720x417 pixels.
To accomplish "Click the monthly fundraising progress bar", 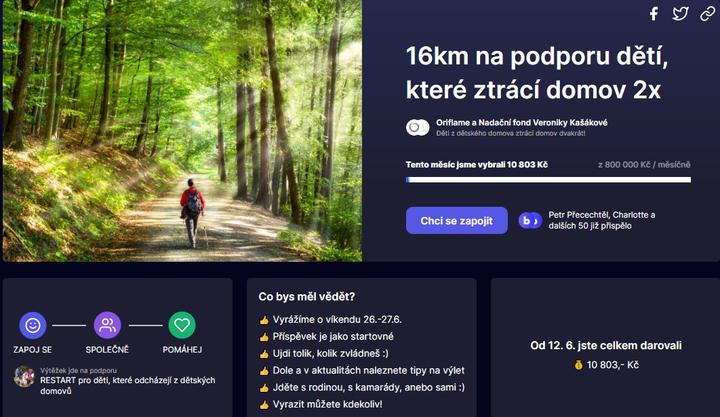I will click(x=548, y=180).
